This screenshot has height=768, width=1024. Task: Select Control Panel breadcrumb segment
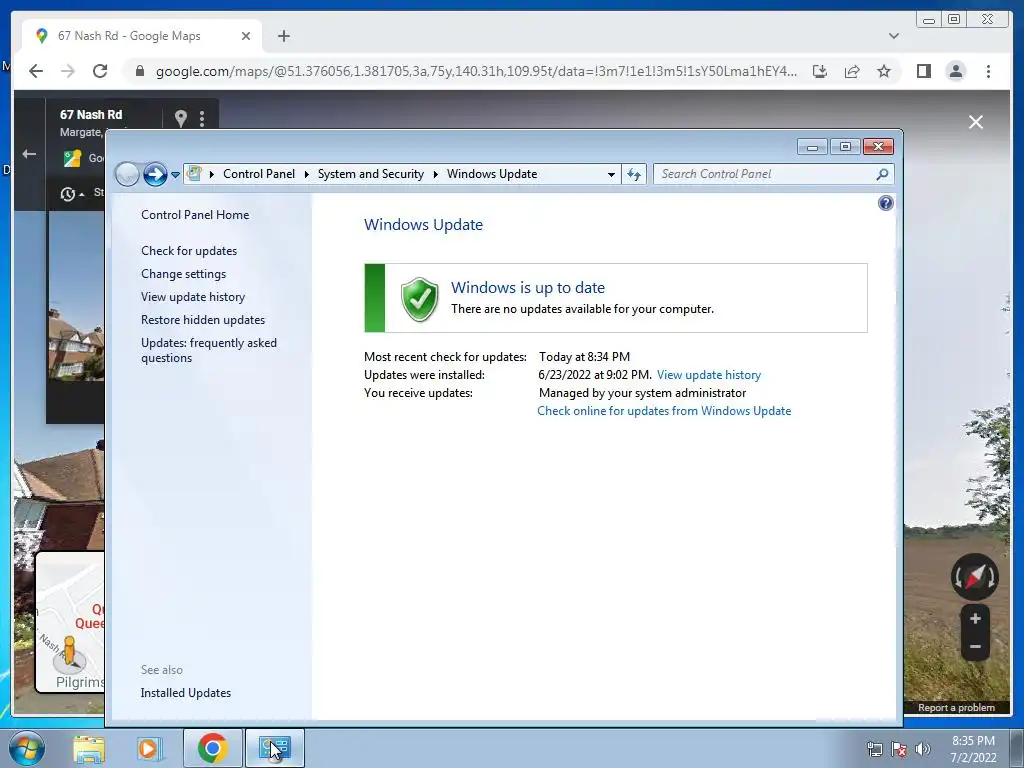[x=259, y=174]
